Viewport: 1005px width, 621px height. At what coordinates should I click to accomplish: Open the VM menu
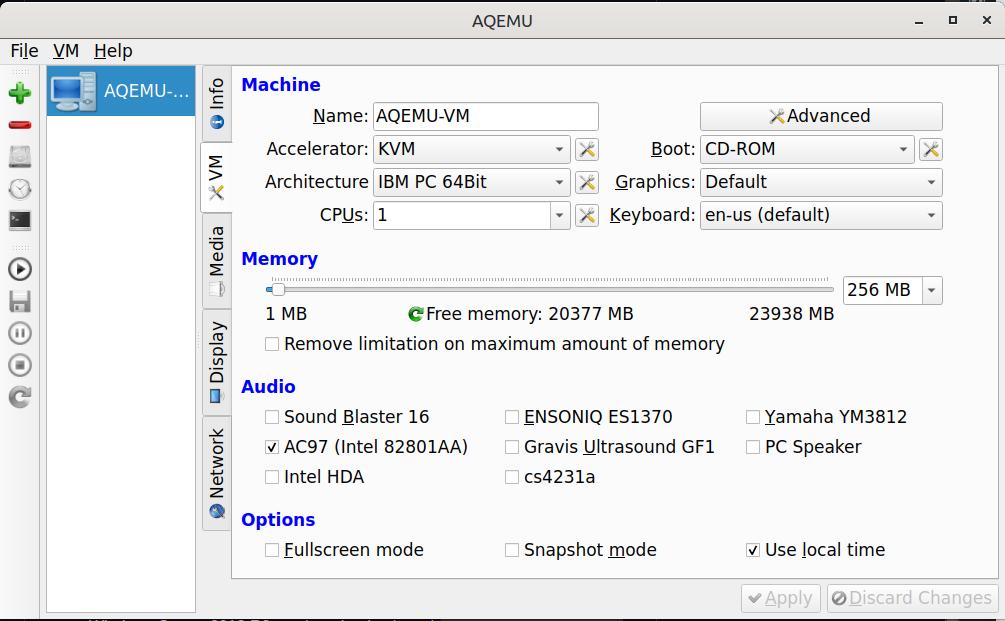[66, 51]
